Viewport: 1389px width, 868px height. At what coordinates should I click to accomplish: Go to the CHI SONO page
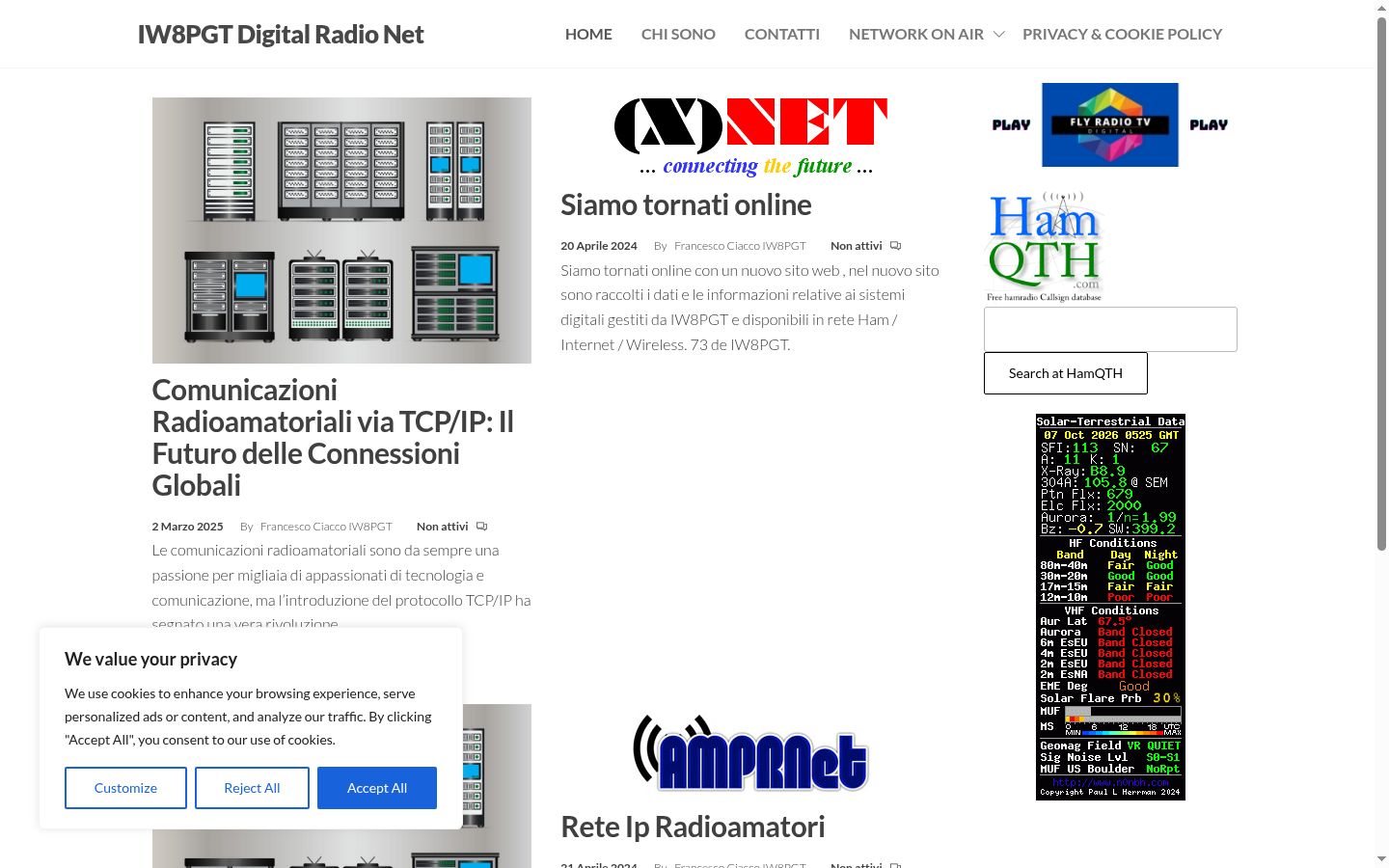coord(678,34)
